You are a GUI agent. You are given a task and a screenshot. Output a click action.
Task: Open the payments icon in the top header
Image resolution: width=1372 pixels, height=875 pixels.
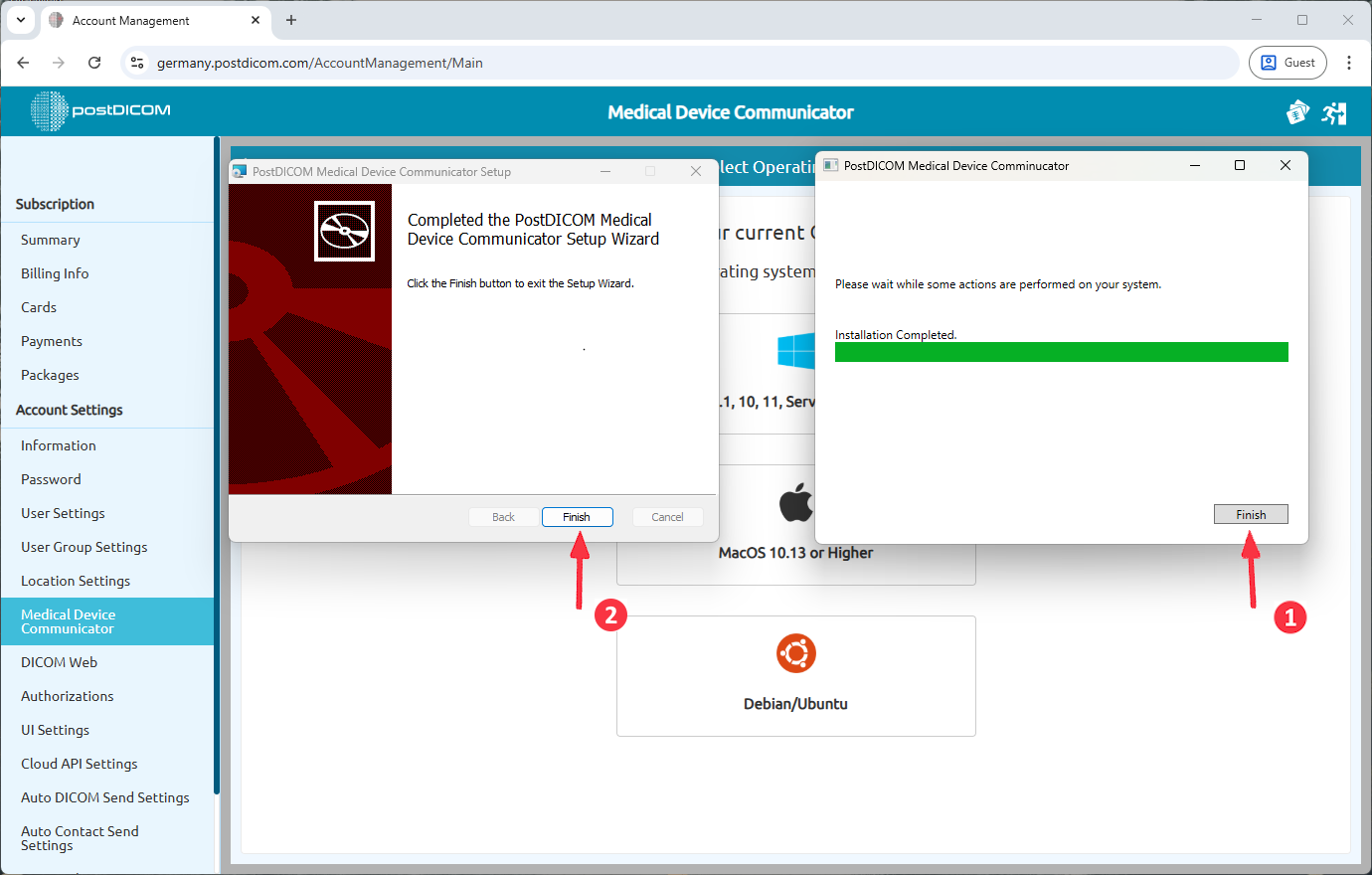pyautogui.click(x=1297, y=112)
